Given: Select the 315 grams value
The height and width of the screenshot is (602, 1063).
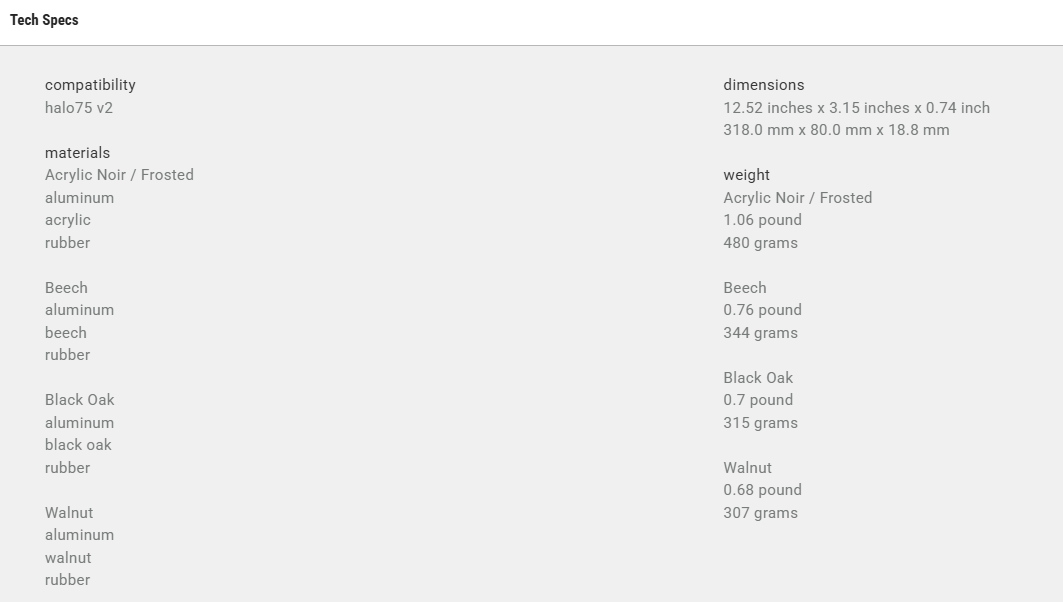Looking at the screenshot, I should (x=760, y=423).
